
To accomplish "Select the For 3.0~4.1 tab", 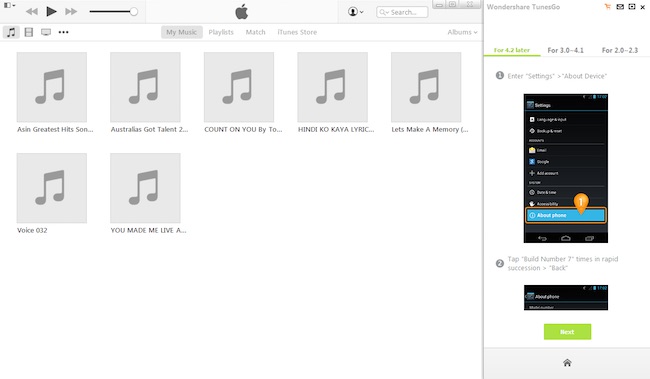I will 565,50.
